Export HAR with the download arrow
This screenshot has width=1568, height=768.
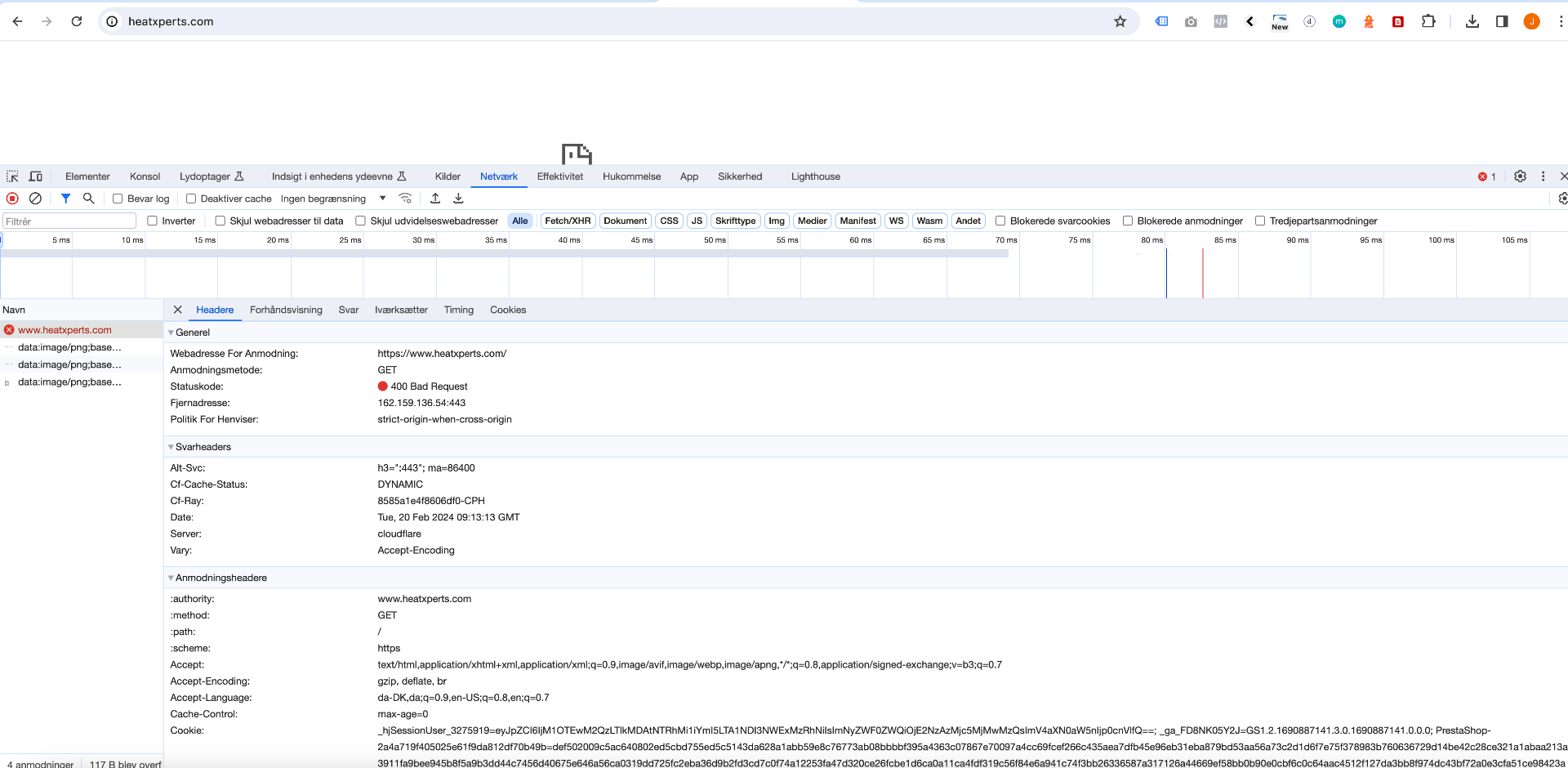pos(458,199)
